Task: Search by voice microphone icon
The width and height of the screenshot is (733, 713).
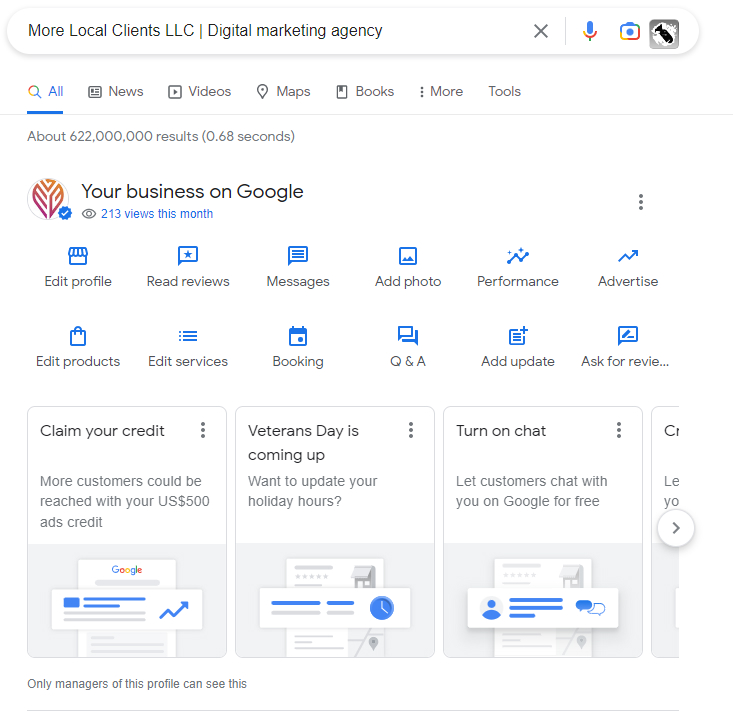Action: click(590, 31)
